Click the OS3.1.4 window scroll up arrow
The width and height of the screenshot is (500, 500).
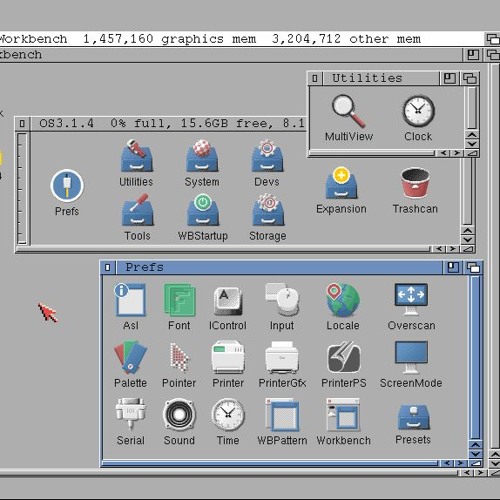pyautogui.click(x=468, y=230)
